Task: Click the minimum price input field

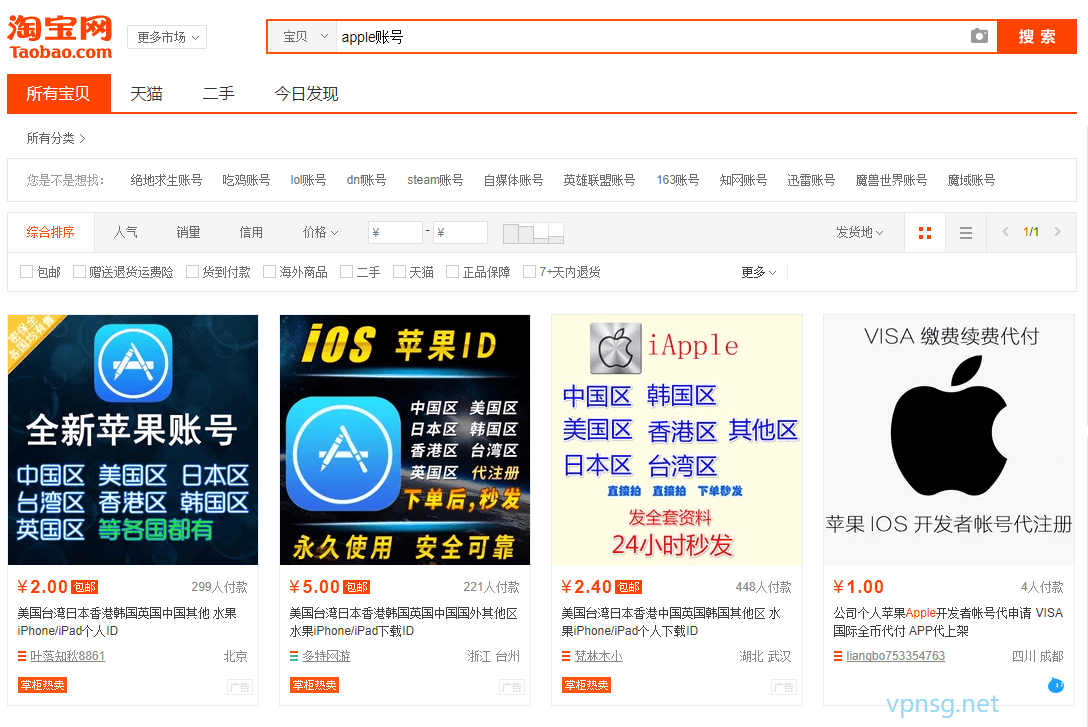Action: [x=395, y=232]
